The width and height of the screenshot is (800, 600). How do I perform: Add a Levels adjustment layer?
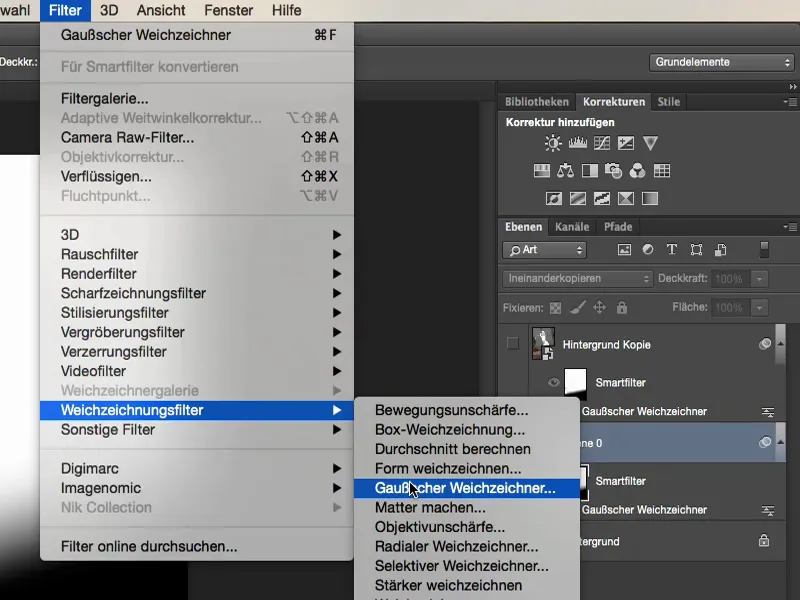pyautogui.click(x=577, y=143)
